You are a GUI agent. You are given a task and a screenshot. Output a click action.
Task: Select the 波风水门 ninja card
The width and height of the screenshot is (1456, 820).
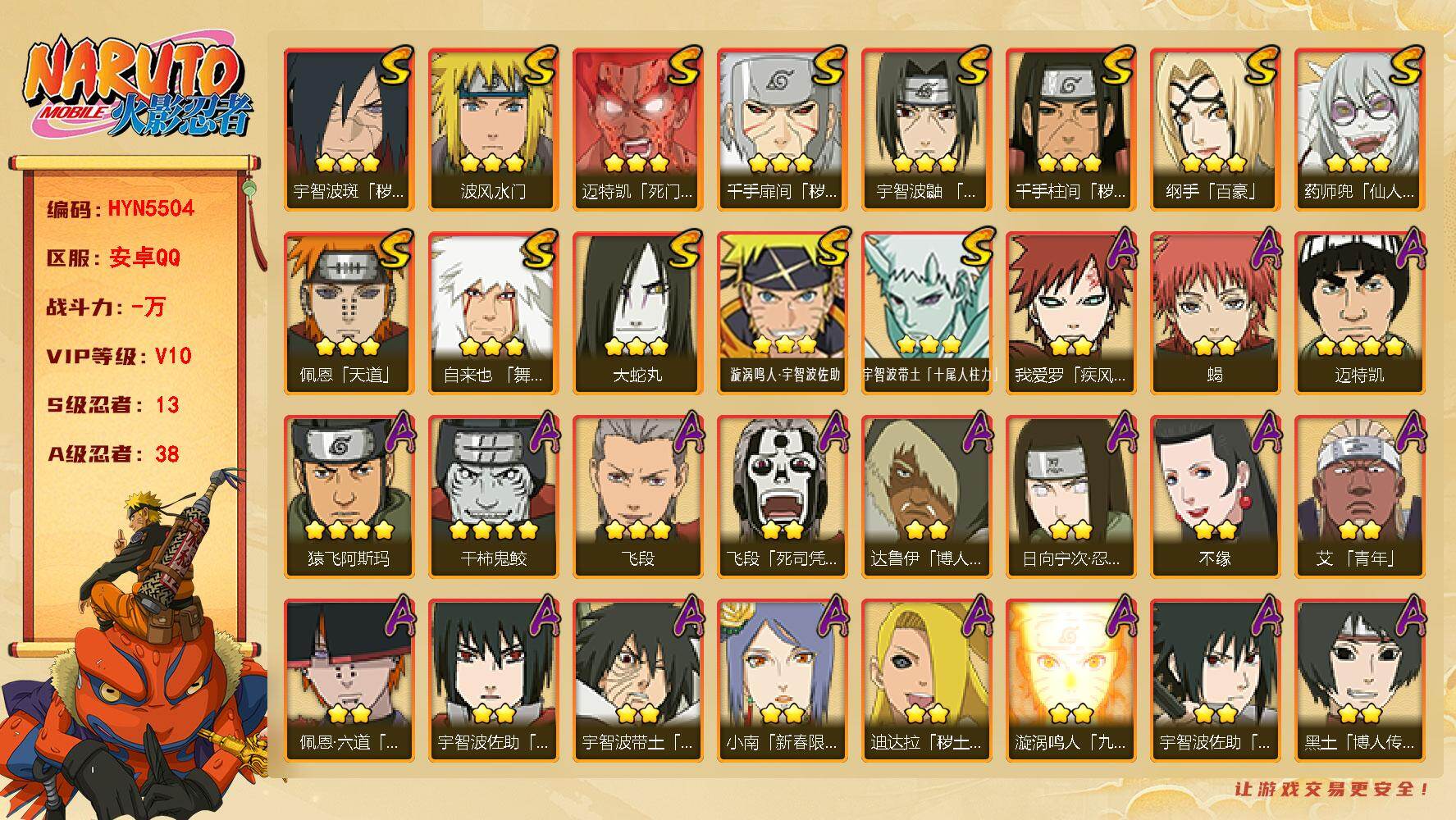[x=493, y=129]
